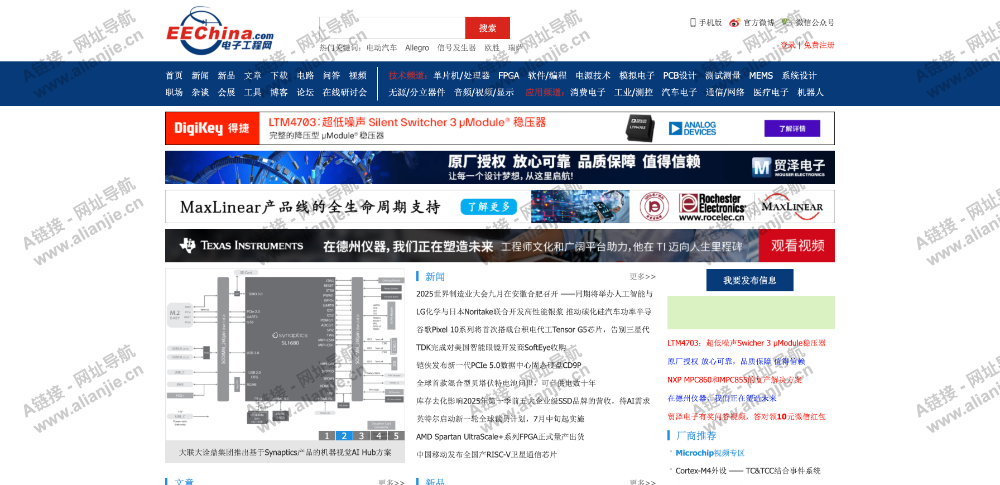The width and height of the screenshot is (1000, 485).
Task: Click the DigiKey LTM4703 banner ad
Action: 499,128
